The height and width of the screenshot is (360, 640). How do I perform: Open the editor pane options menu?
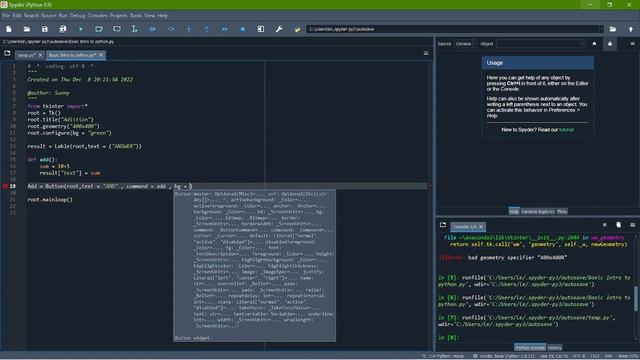point(426,53)
